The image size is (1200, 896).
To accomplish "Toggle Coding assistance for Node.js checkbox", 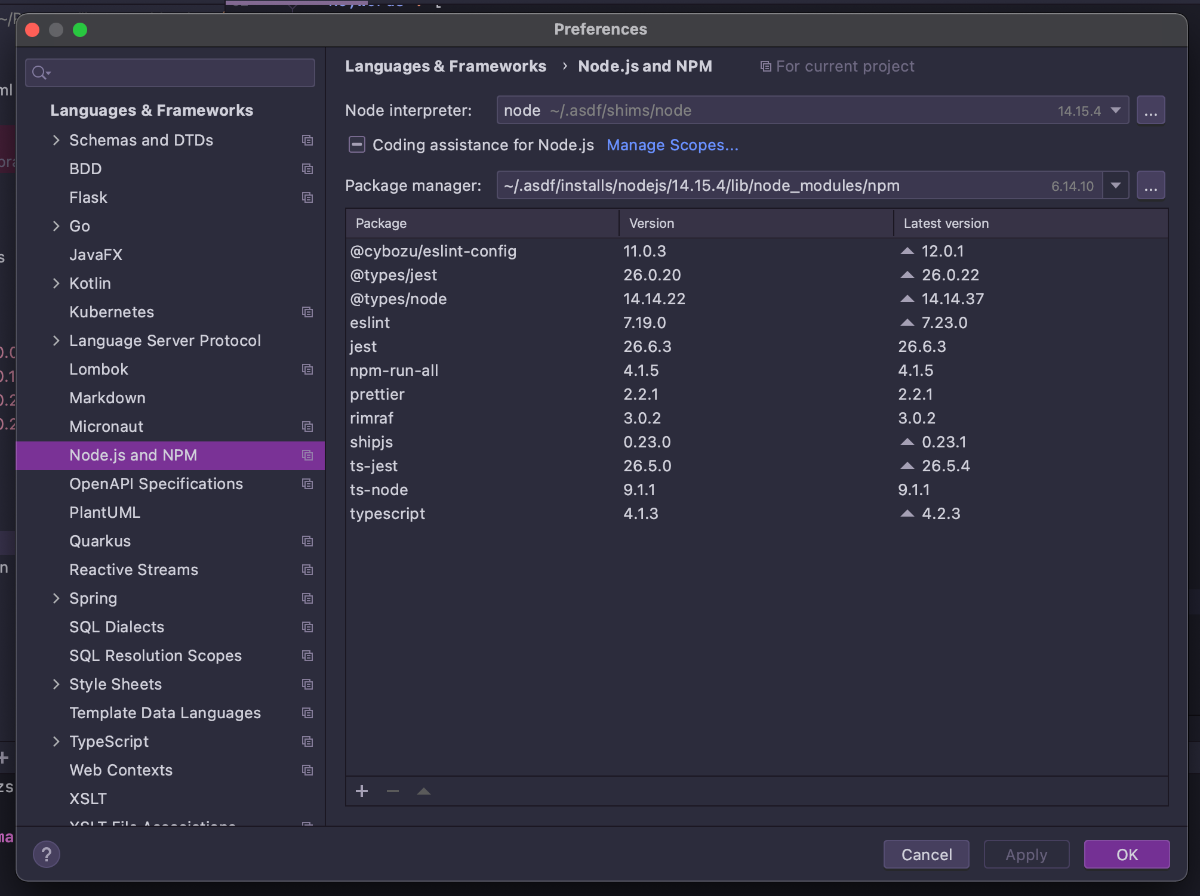I will [356, 145].
